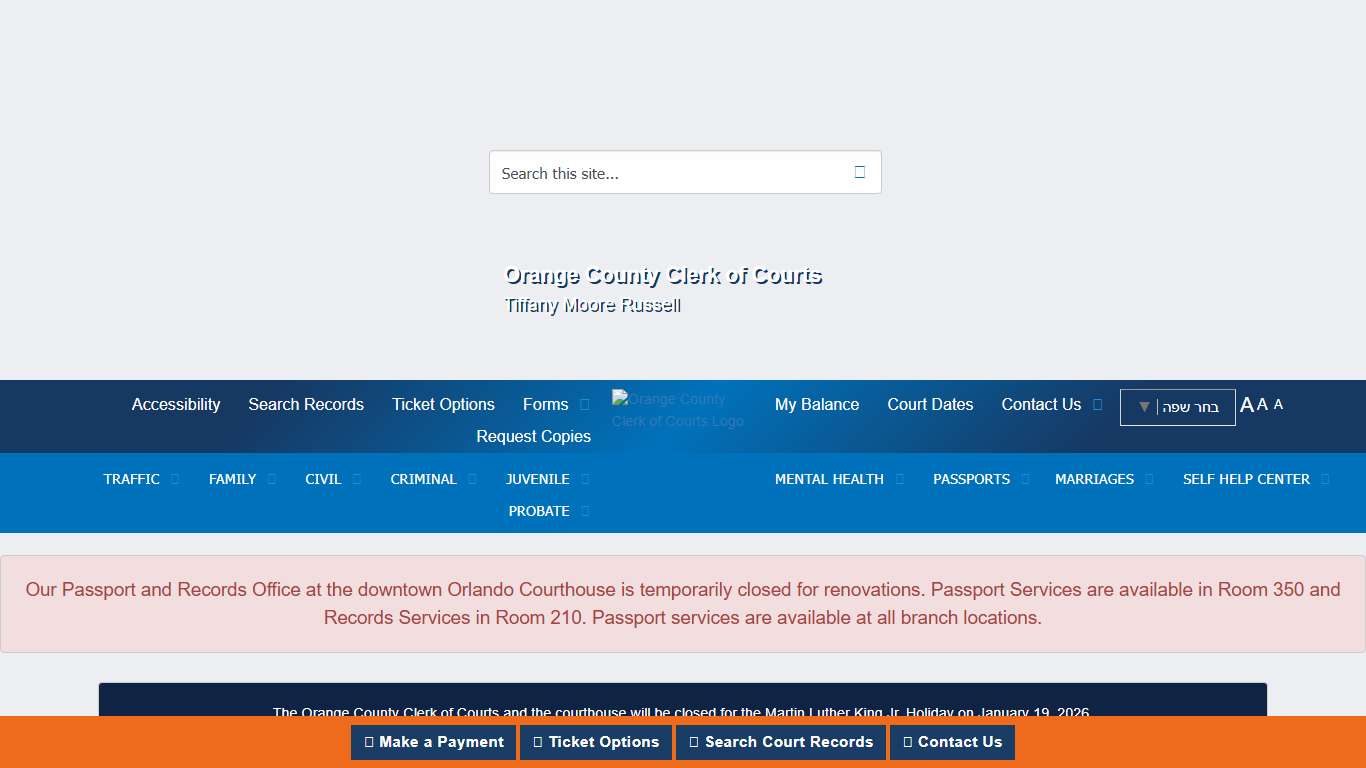Select the largest text size A
This screenshot has height=768, width=1366.
(1246, 405)
